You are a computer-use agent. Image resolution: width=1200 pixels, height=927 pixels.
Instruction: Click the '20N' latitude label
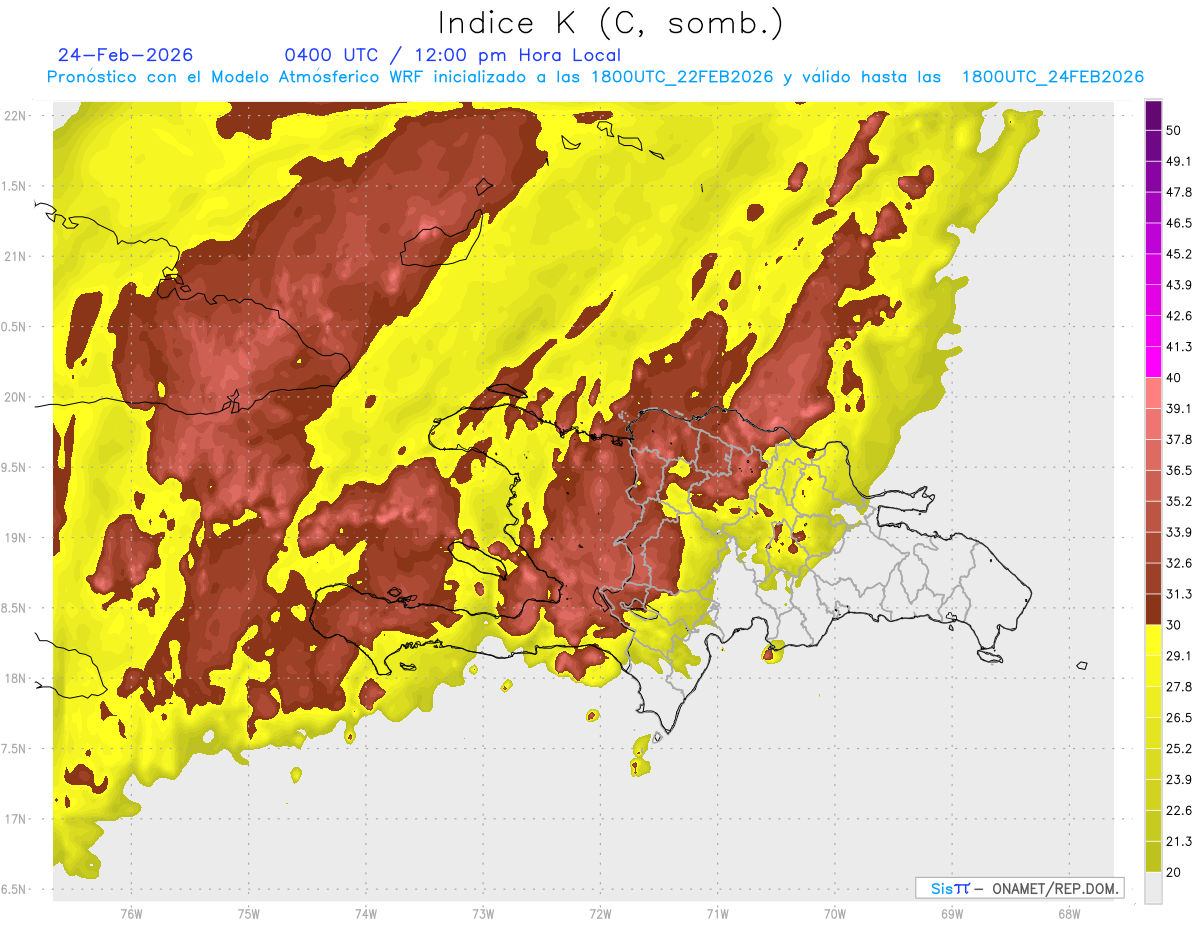tap(16, 397)
